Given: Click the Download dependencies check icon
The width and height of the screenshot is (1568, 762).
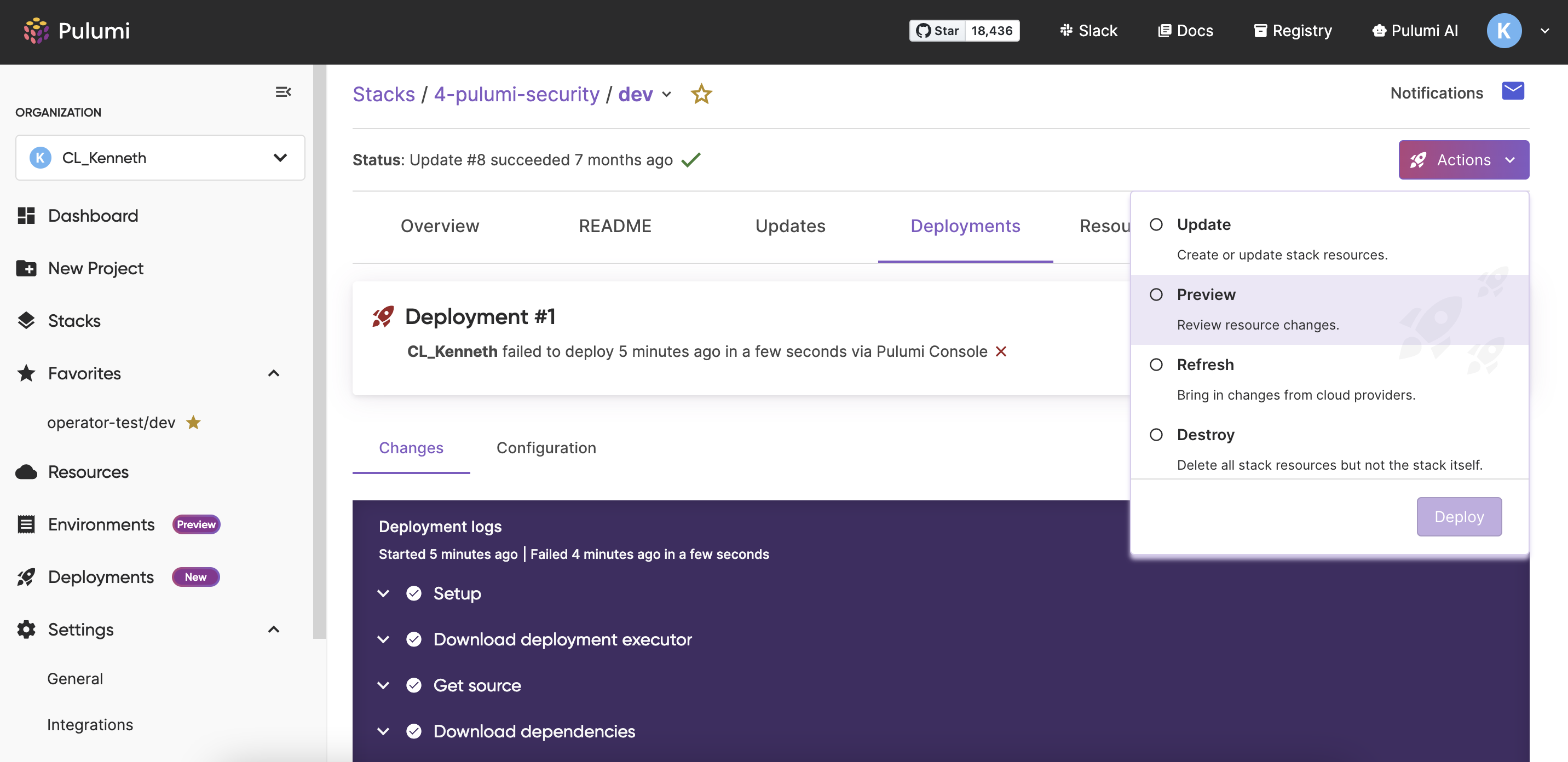Looking at the screenshot, I should (414, 731).
